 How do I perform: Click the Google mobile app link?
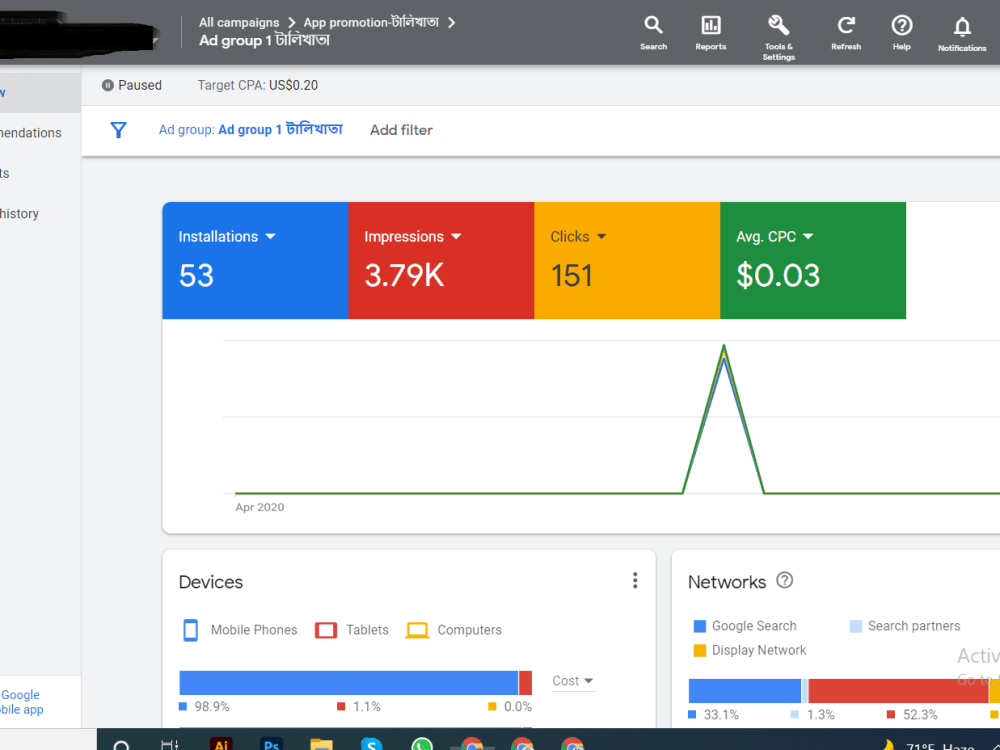21,702
